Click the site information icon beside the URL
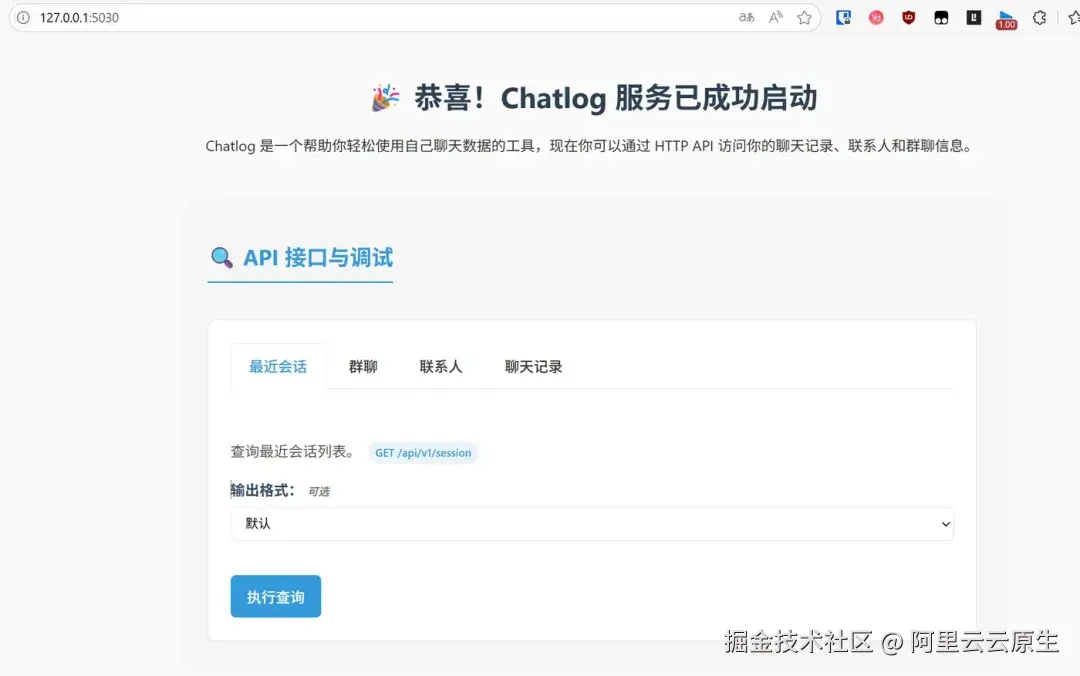Screen dimensions: 1080x676 pyautogui.click(x=23, y=17)
